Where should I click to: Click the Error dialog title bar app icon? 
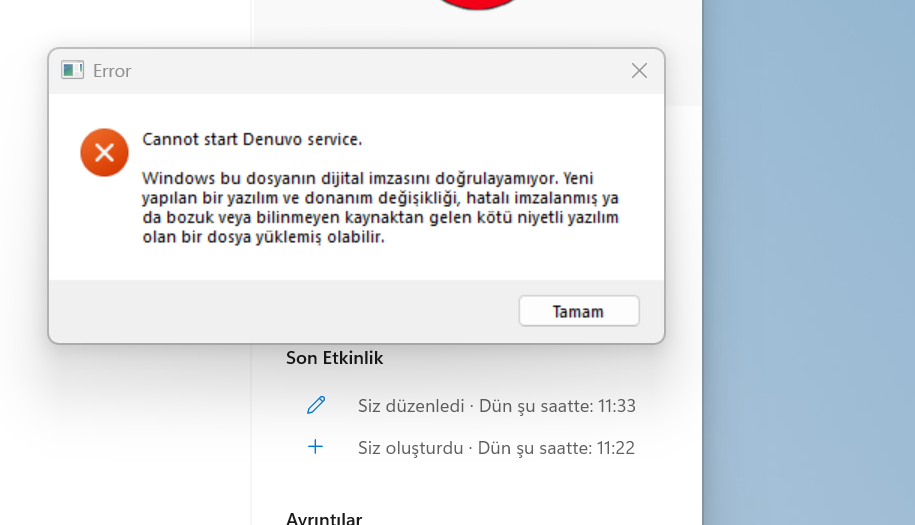pos(72,70)
